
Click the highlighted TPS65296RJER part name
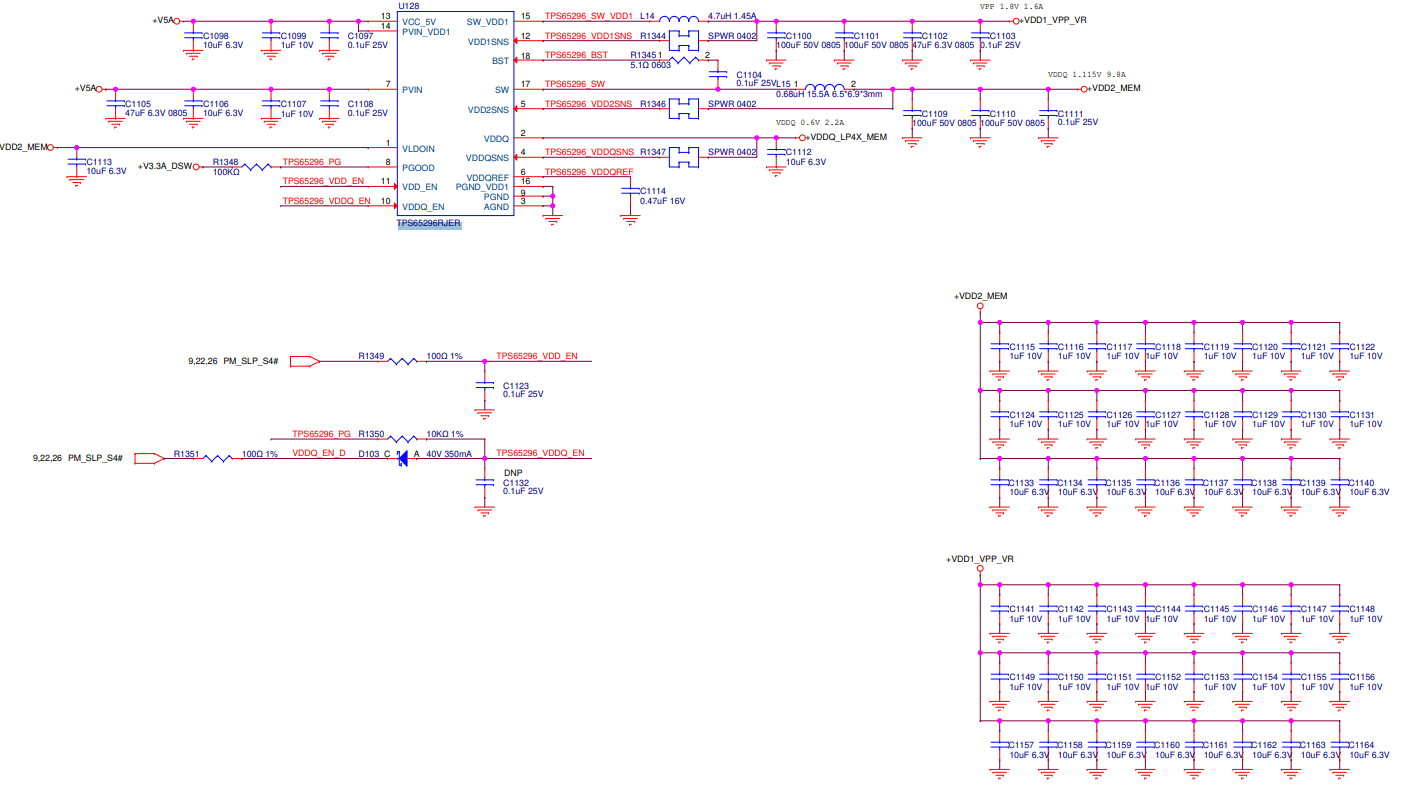(429, 224)
